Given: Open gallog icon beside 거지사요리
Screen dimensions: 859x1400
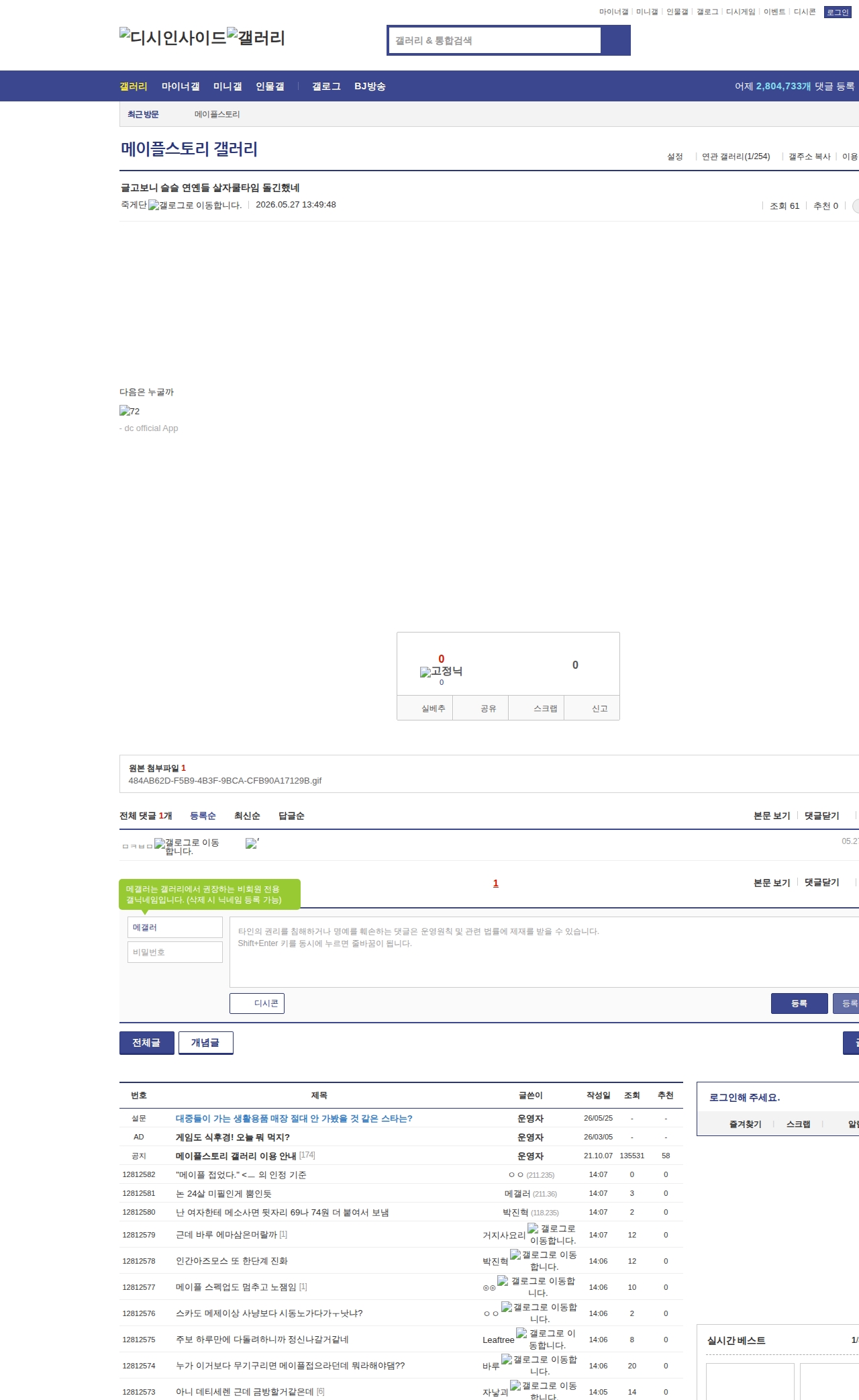Looking at the screenshot, I should 552,1234.
